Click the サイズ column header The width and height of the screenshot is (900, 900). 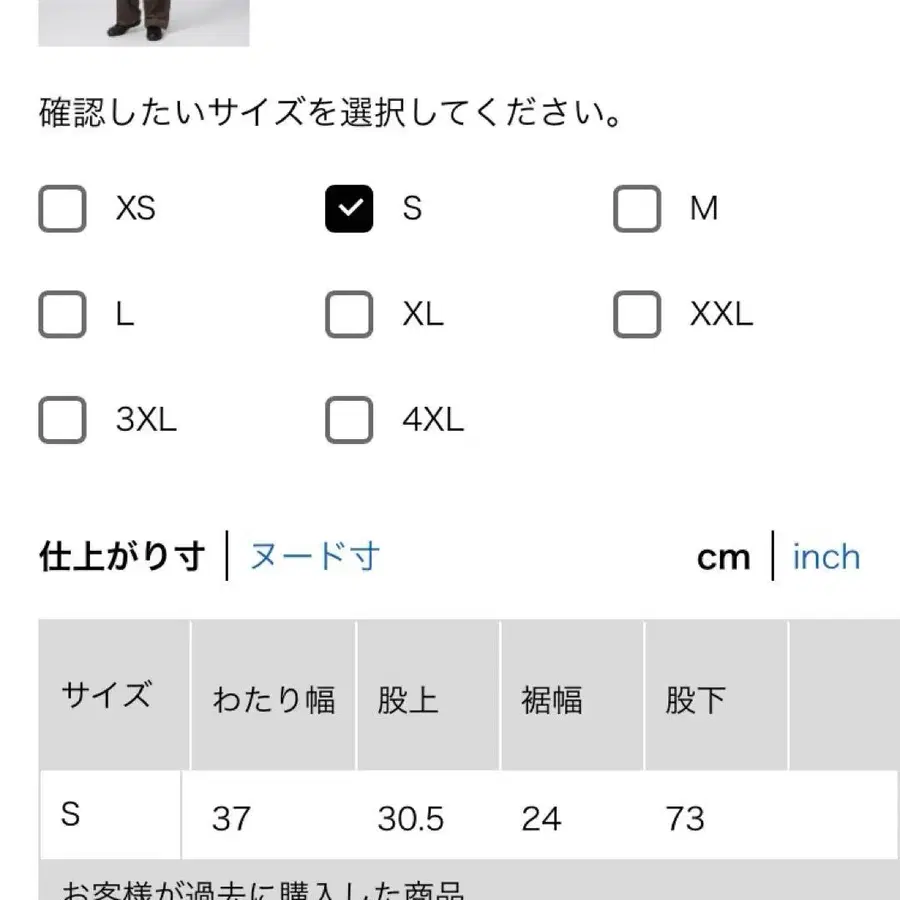click(x=105, y=697)
